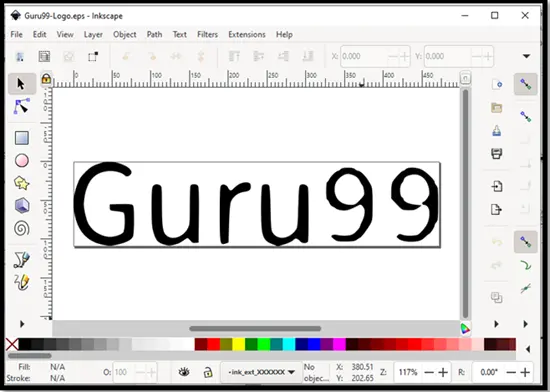Open the layer selector dropdown
Screen dimensions: 550x392
click(262, 372)
